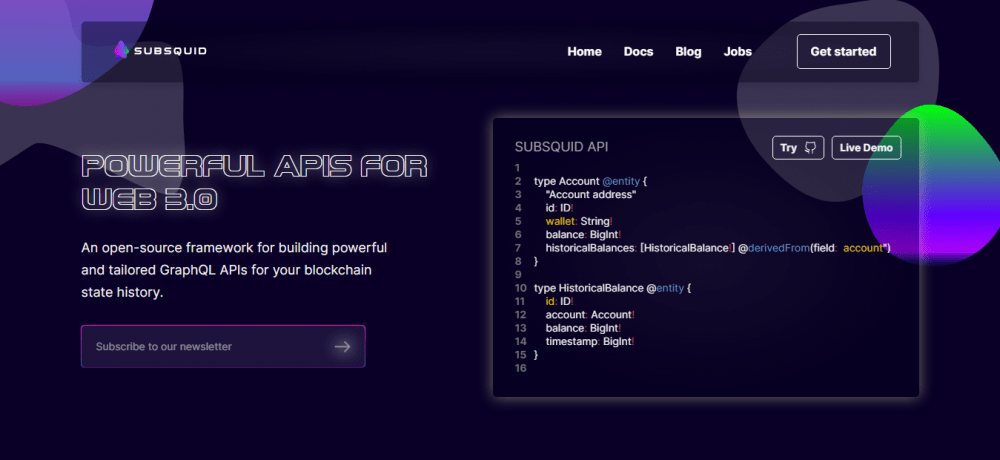Click 'type HistoricalBalance @entity {' code line
This screenshot has height=460, width=1000.
click(x=612, y=288)
